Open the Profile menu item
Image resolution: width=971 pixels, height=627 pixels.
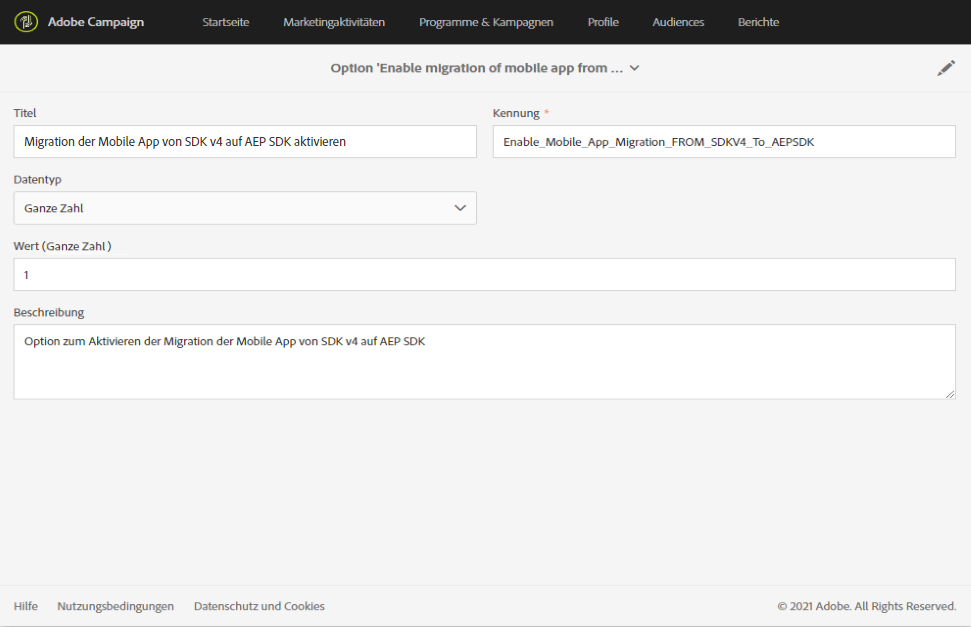coord(603,22)
